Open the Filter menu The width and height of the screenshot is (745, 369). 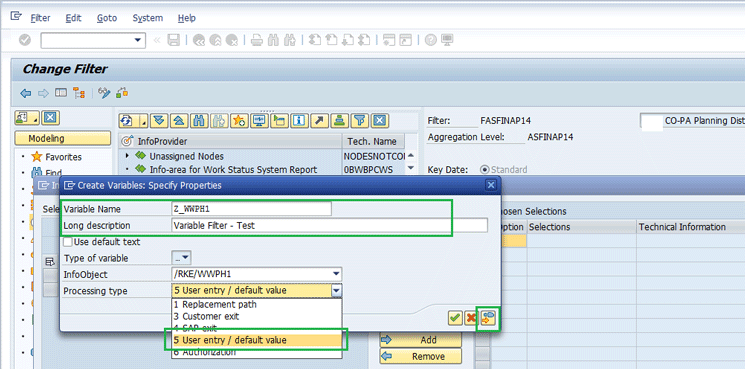pyautogui.click(x=40, y=18)
